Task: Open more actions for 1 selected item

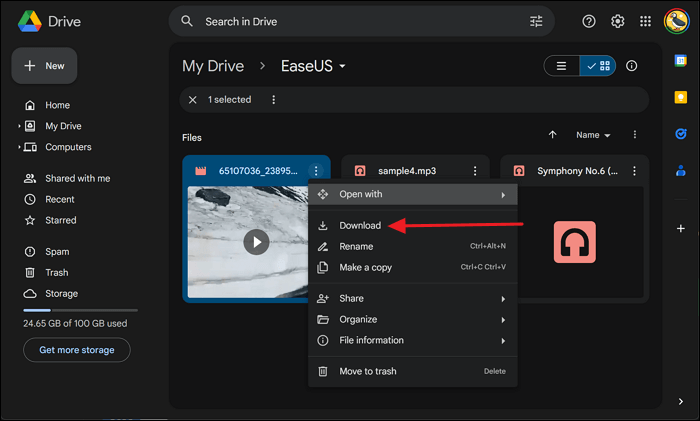Action: (273, 100)
